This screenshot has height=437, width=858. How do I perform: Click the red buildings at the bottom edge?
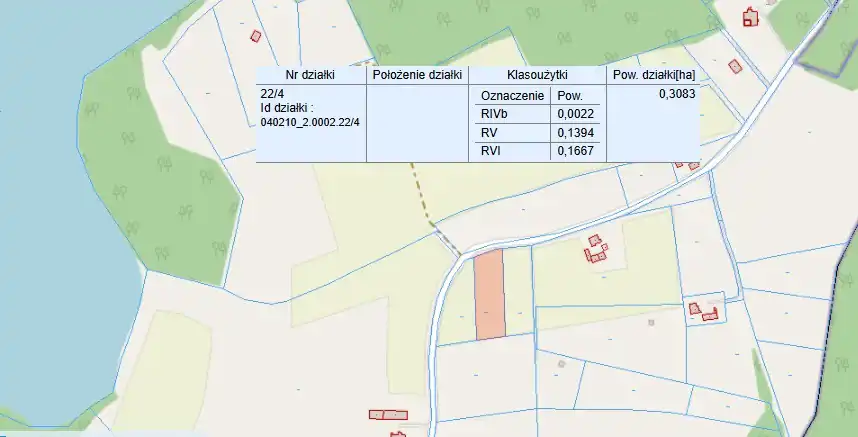coord(388,414)
